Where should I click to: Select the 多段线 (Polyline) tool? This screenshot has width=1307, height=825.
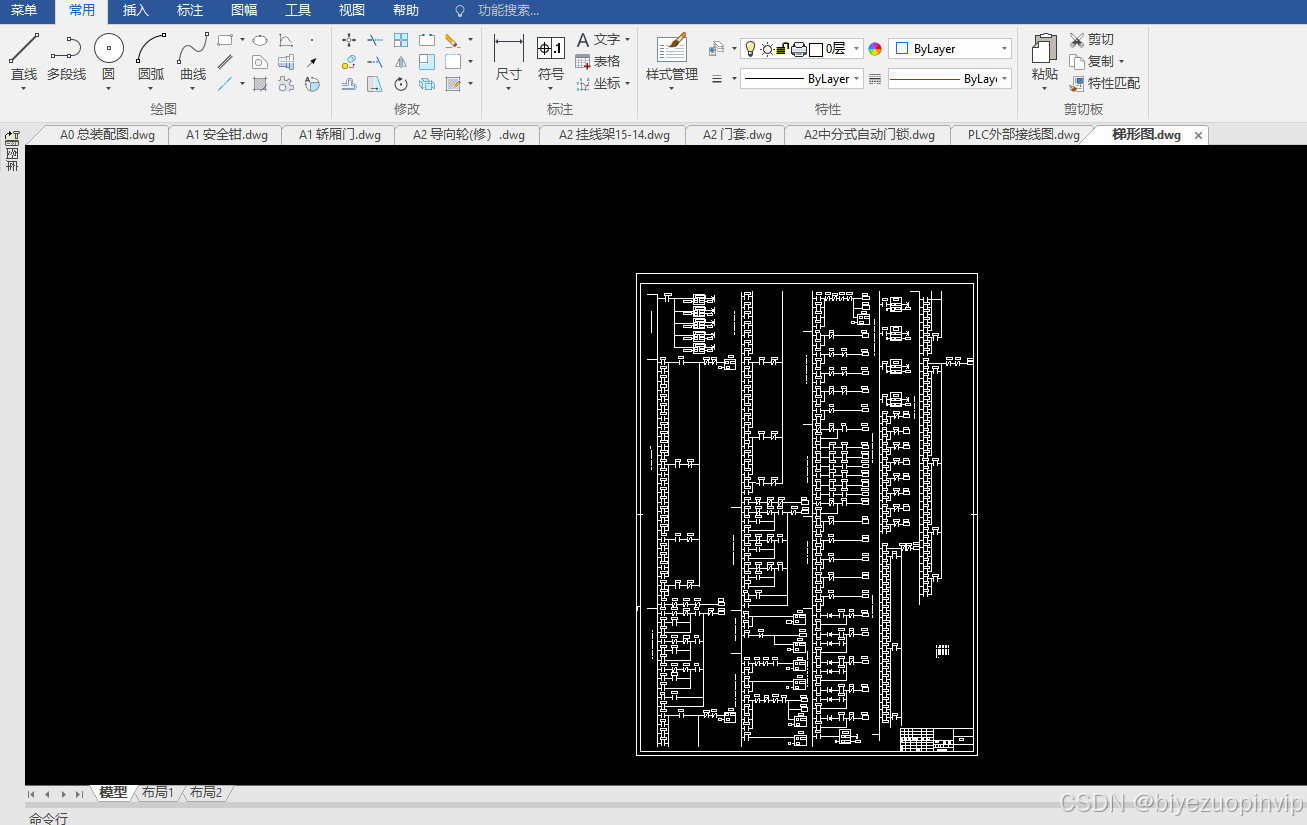pos(66,56)
